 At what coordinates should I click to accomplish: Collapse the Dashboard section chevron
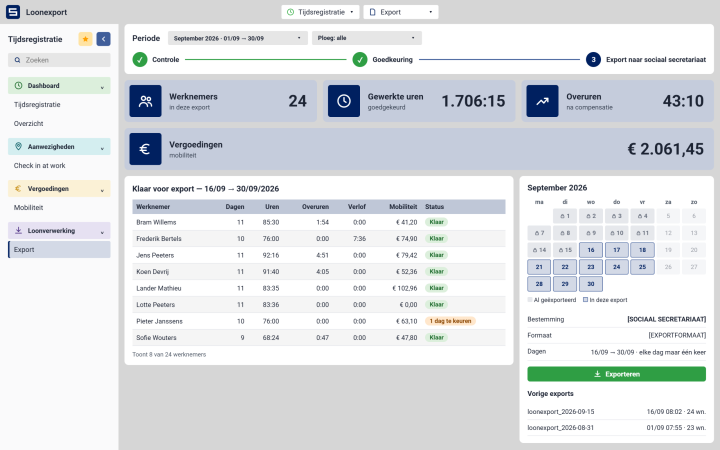point(102,86)
